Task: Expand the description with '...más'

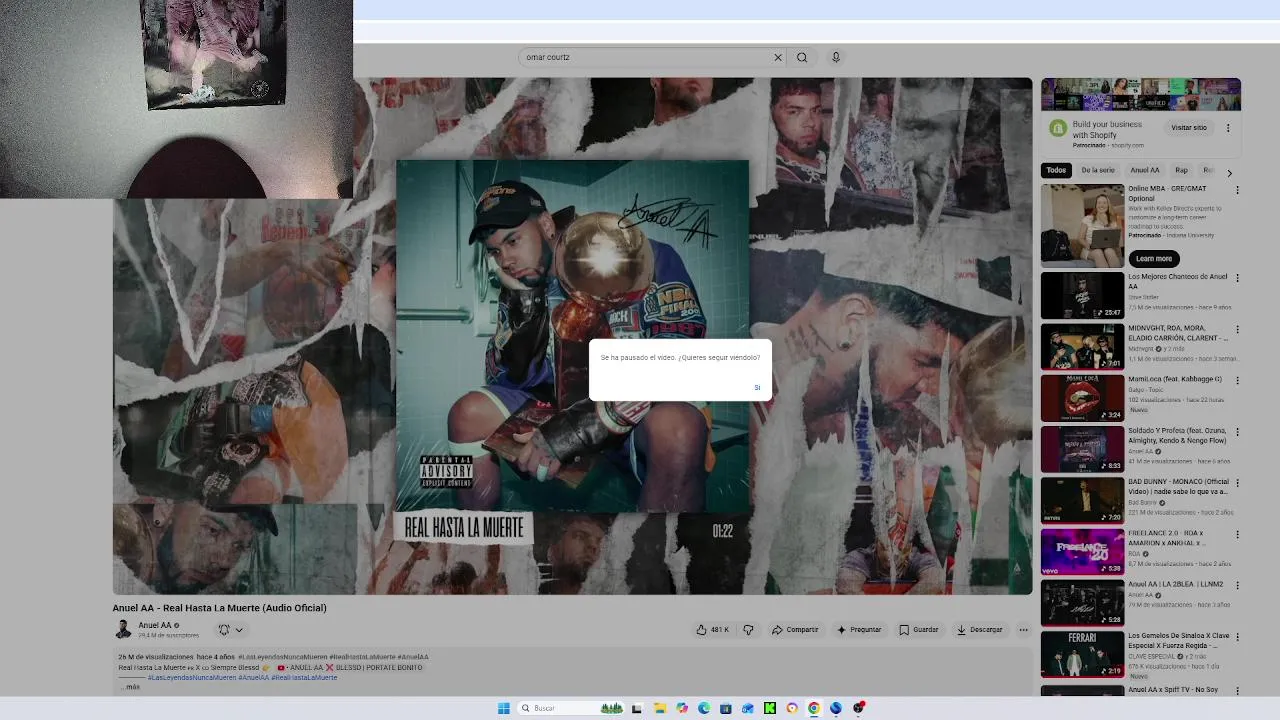Action: pos(130,687)
